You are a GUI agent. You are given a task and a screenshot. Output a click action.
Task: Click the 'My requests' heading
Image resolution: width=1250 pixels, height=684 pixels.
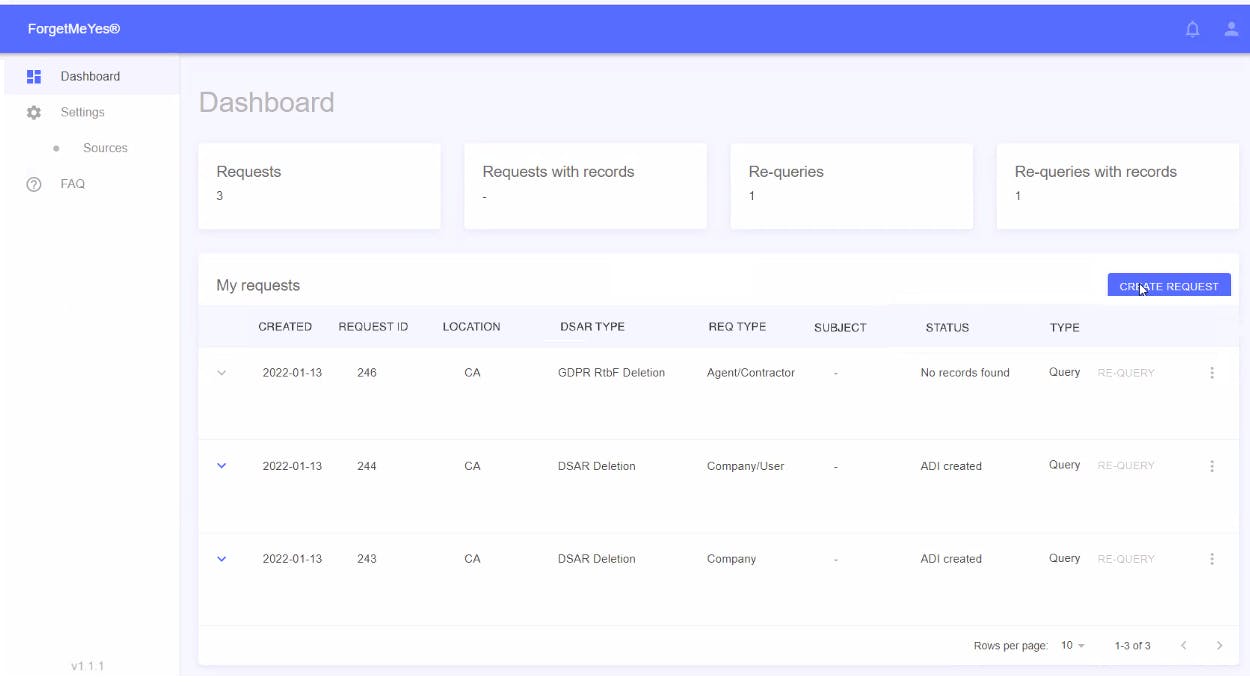pyautogui.click(x=258, y=286)
